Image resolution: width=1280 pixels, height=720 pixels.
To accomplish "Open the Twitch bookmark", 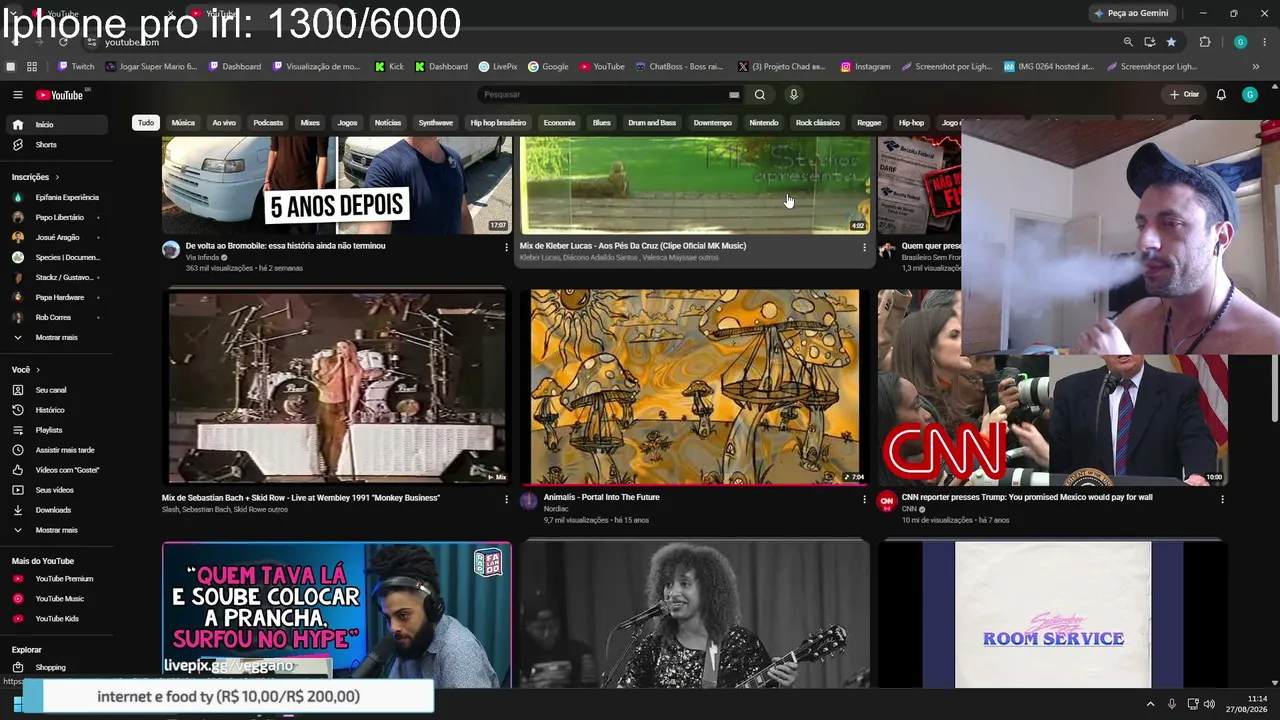I will [x=76, y=67].
